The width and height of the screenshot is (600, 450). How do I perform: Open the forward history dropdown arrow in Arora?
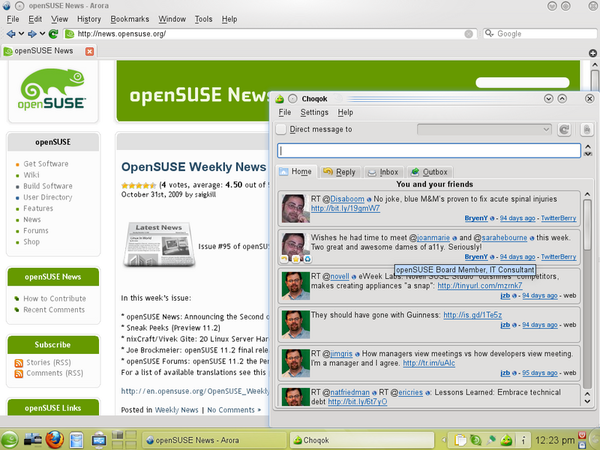(42, 34)
